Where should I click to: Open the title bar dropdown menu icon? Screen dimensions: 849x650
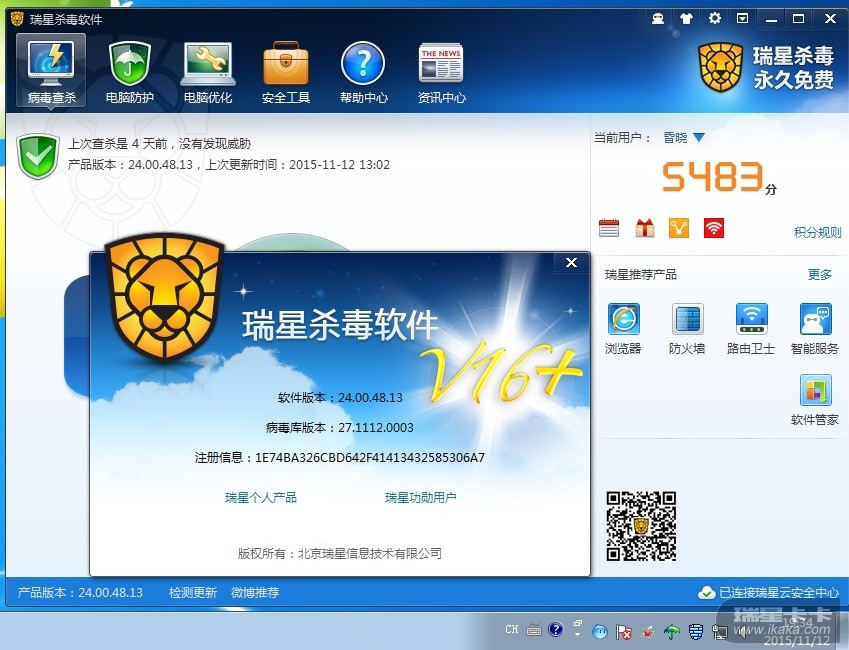coord(742,18)
